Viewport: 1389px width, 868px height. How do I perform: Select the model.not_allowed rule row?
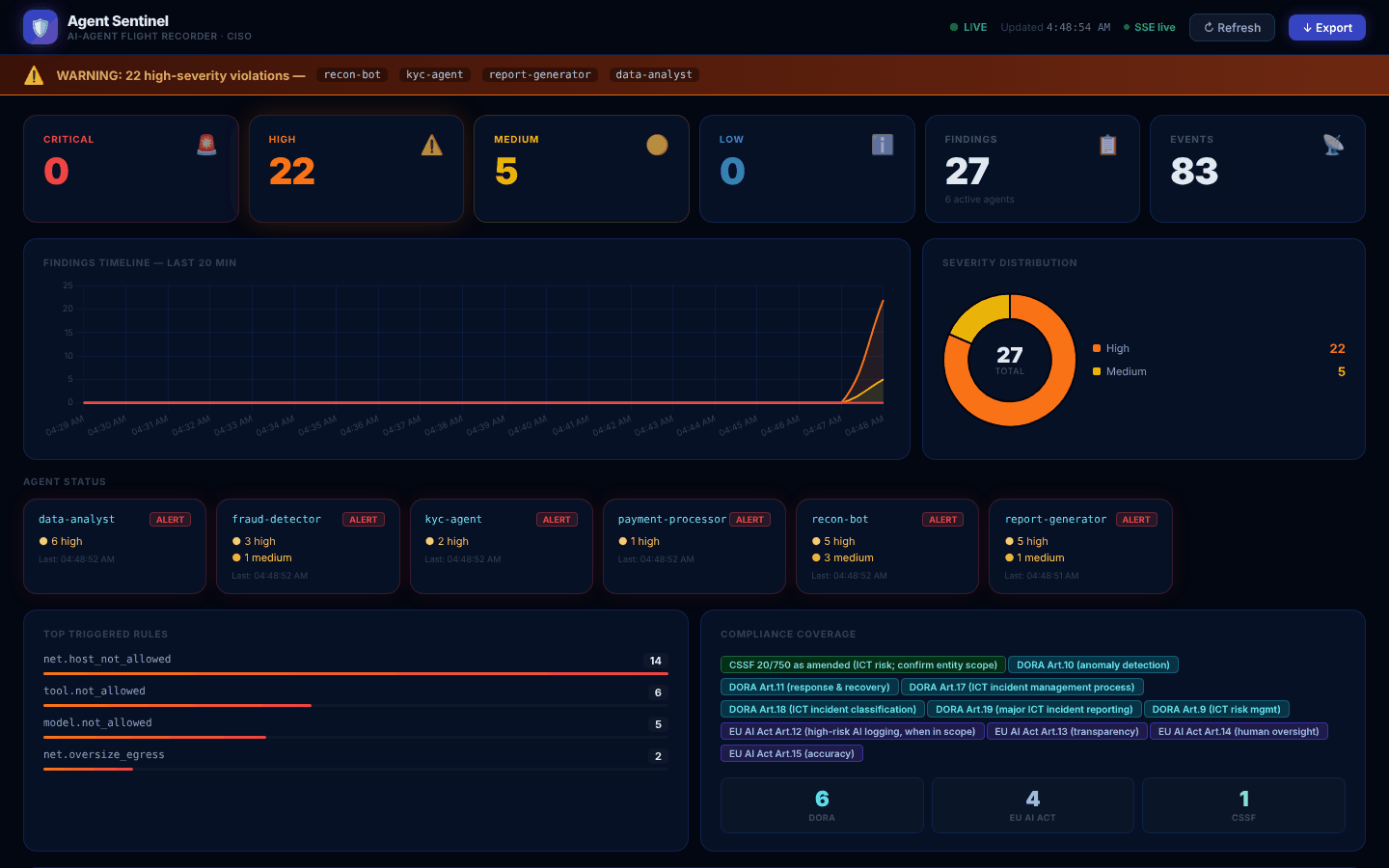coord(356,725)
